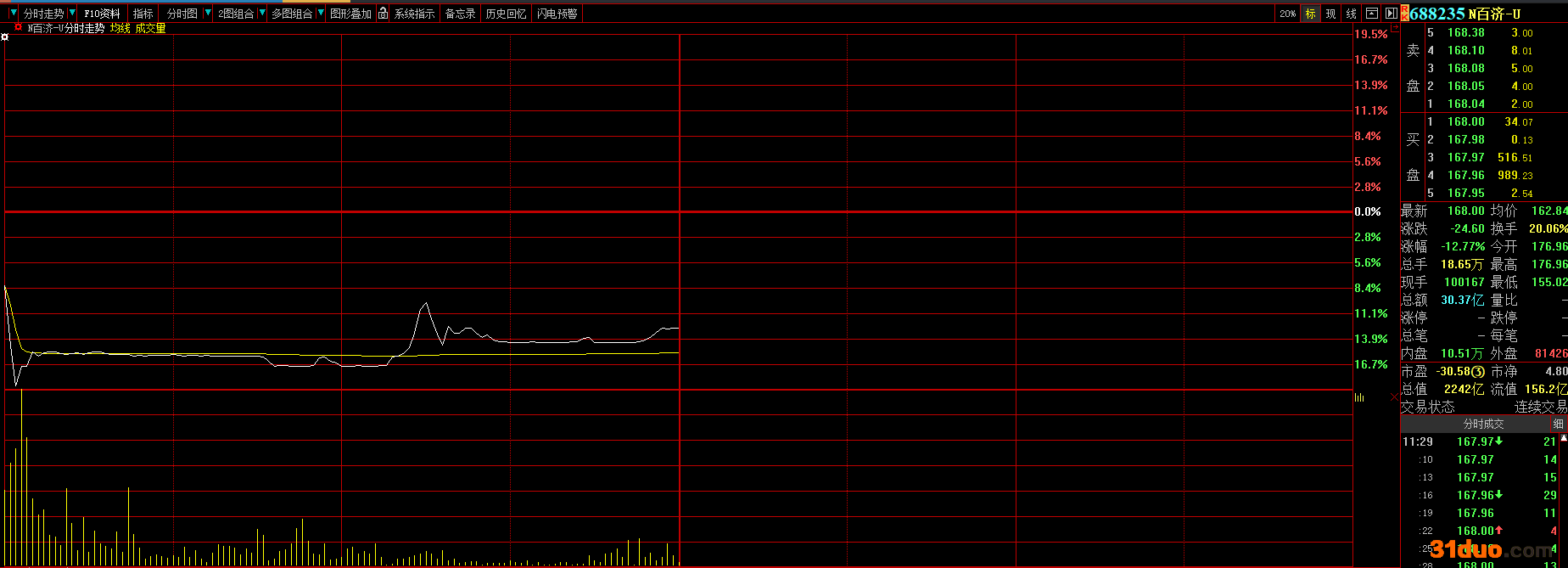
Task: Open the 历史回忆 menu item
Action: [506, 14]
